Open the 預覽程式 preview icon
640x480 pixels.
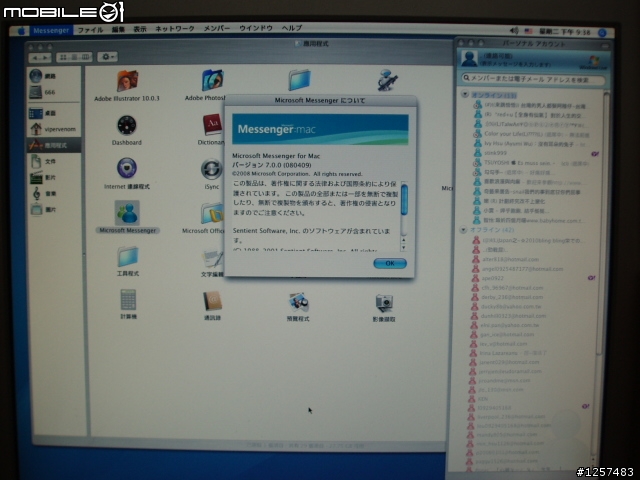(x=298, y=303)
